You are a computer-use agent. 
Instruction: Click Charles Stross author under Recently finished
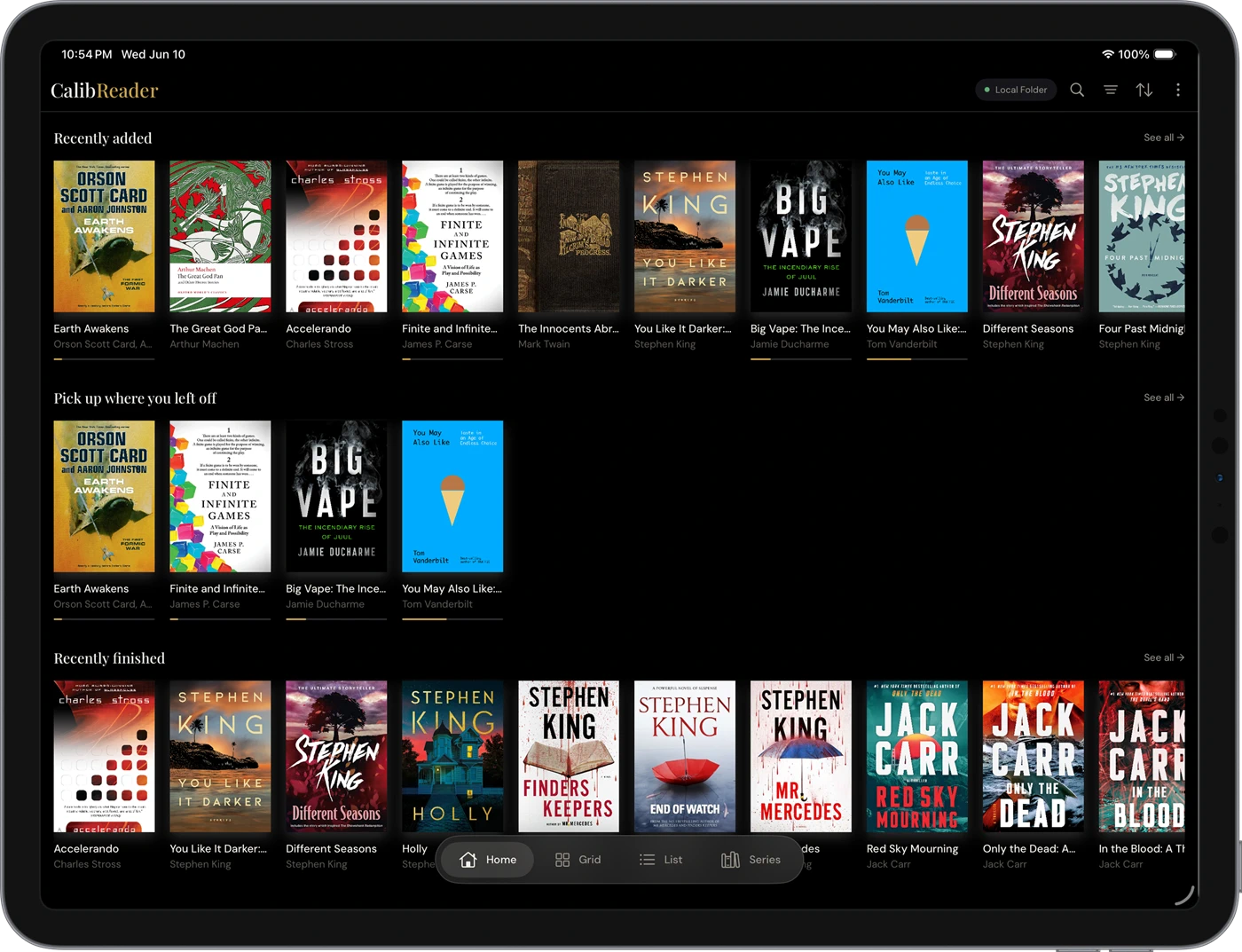(x=87, y=864)
